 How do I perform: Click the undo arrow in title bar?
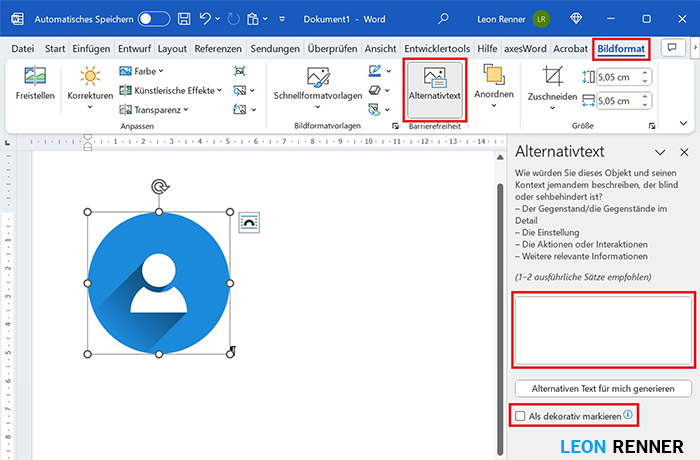[205, 19]
